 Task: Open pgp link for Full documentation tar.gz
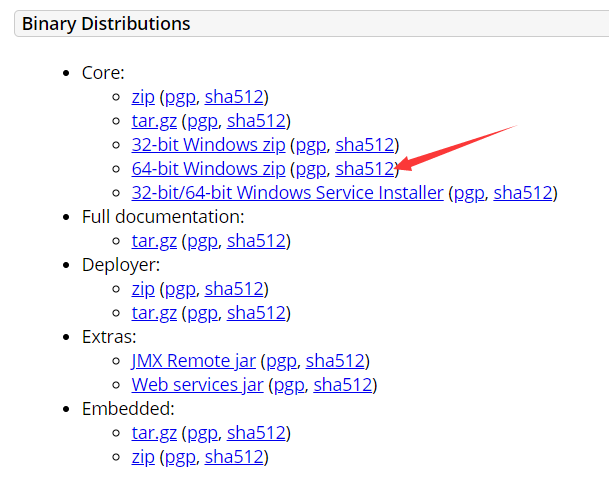coord(202,241)
